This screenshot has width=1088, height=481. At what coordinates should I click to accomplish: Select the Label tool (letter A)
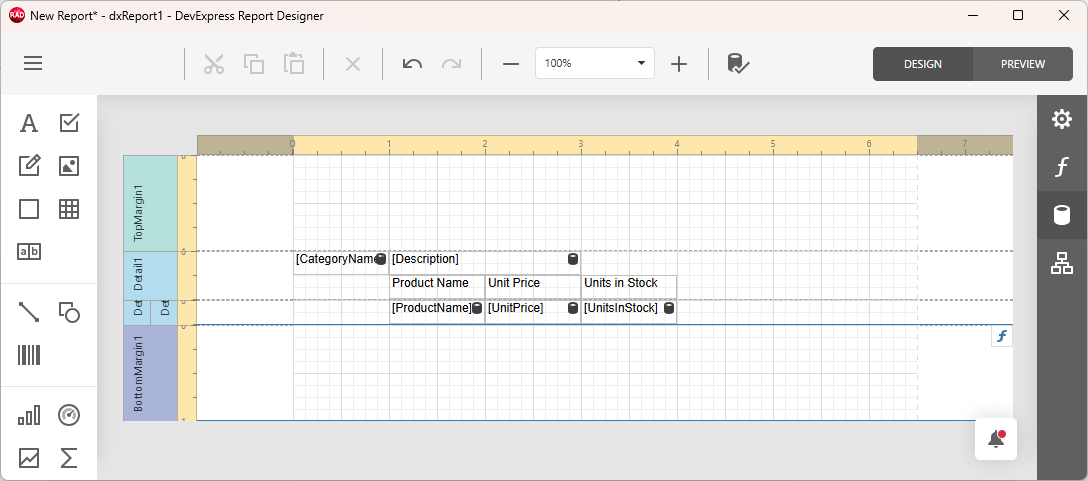[28, 124]
